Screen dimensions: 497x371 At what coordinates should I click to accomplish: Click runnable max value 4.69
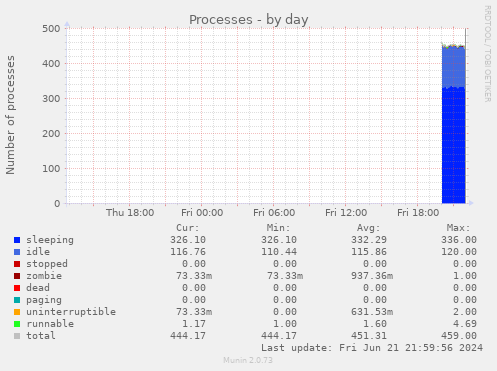tap(465, 324)
